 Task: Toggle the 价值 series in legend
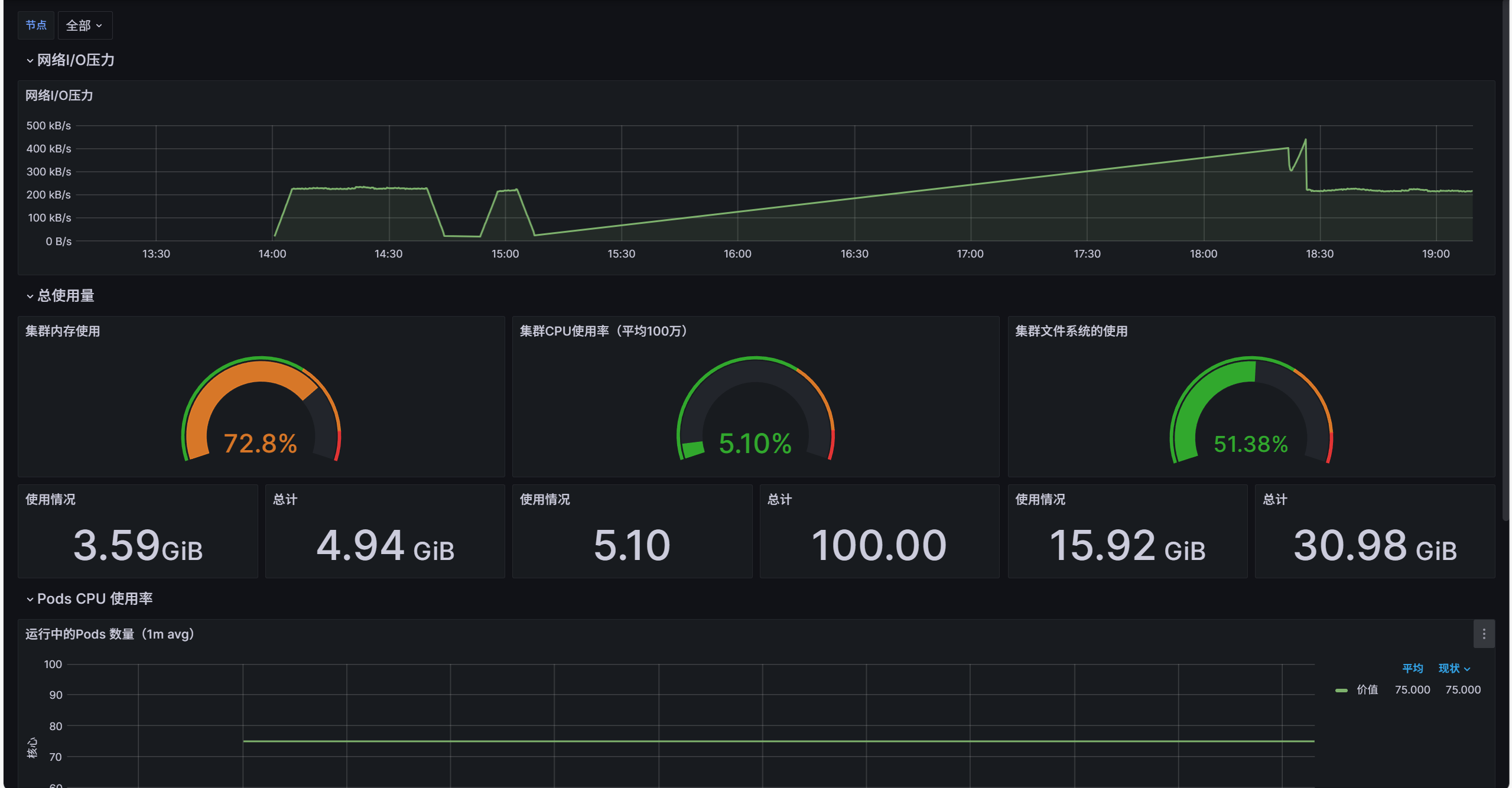pos(1367,689)
